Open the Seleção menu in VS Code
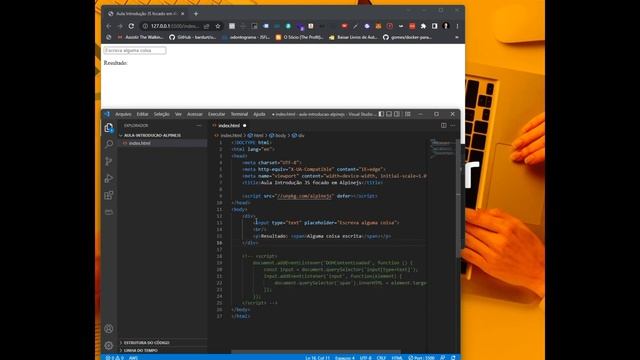 [162, 114]
